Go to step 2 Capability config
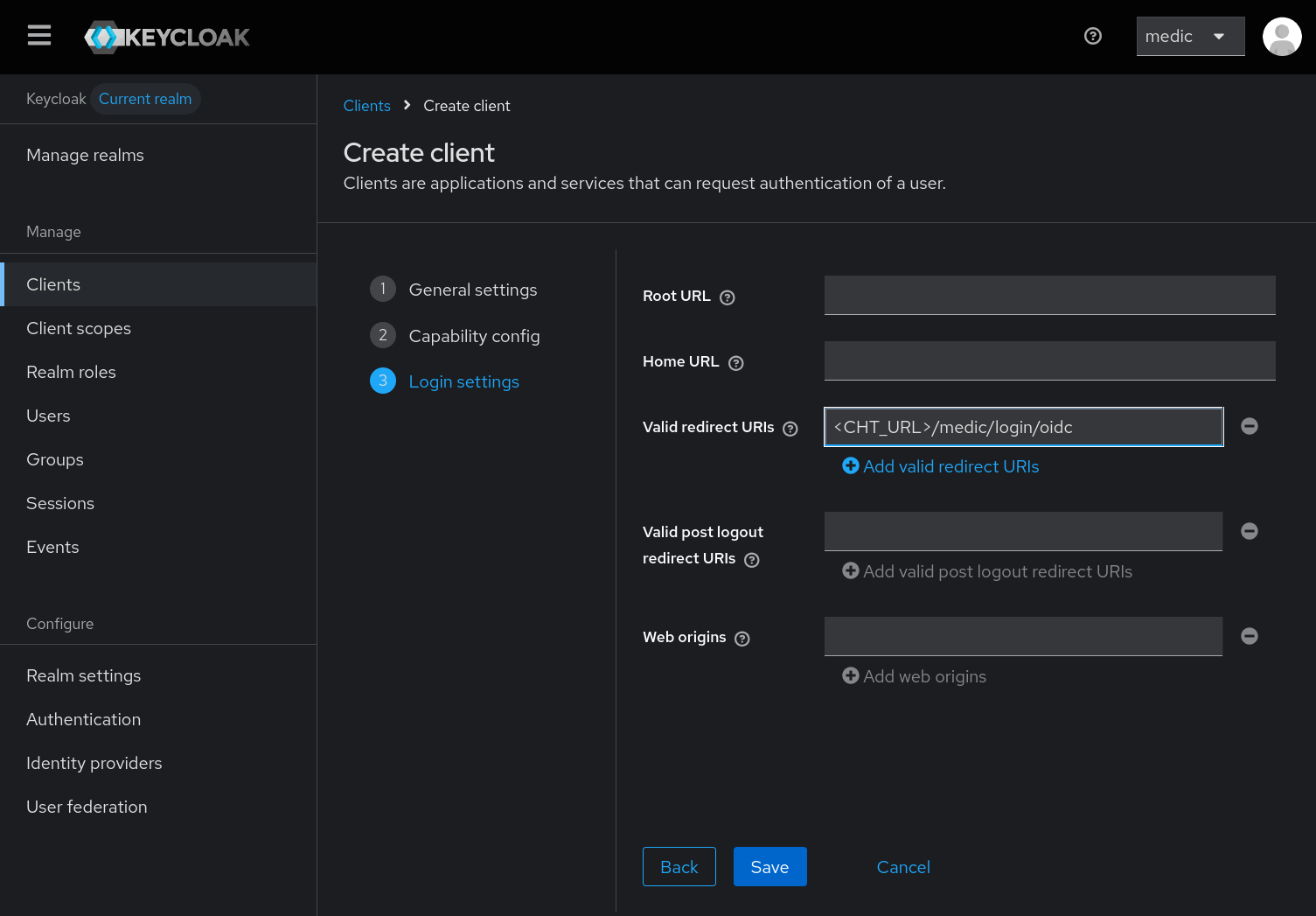1316x916 pixels. pos(455,336)
